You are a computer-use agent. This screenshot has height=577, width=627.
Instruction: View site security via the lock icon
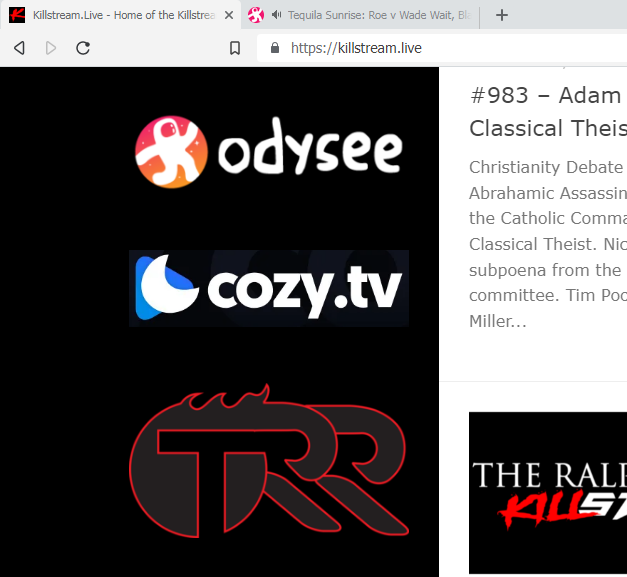click(x=275, y=48)
